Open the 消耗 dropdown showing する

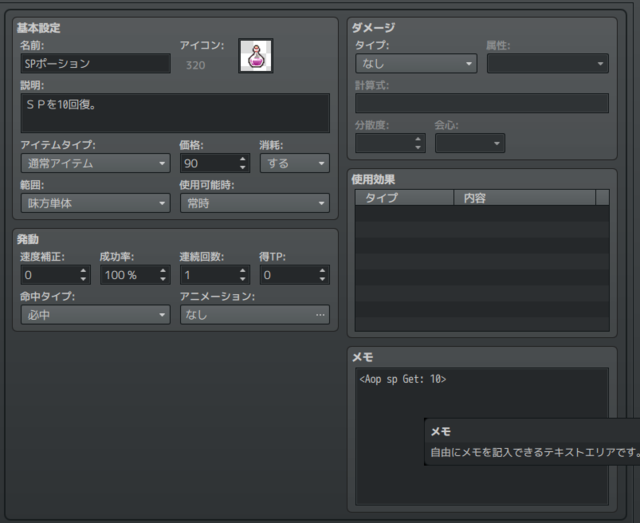point(295,163)
